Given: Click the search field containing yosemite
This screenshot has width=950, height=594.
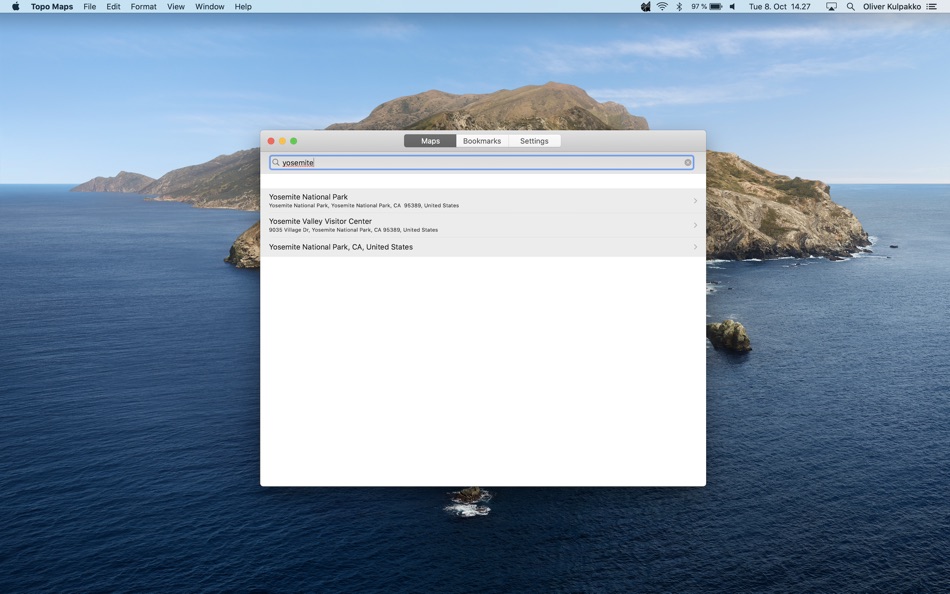Looking at the screenshot, I should (482, 162).
